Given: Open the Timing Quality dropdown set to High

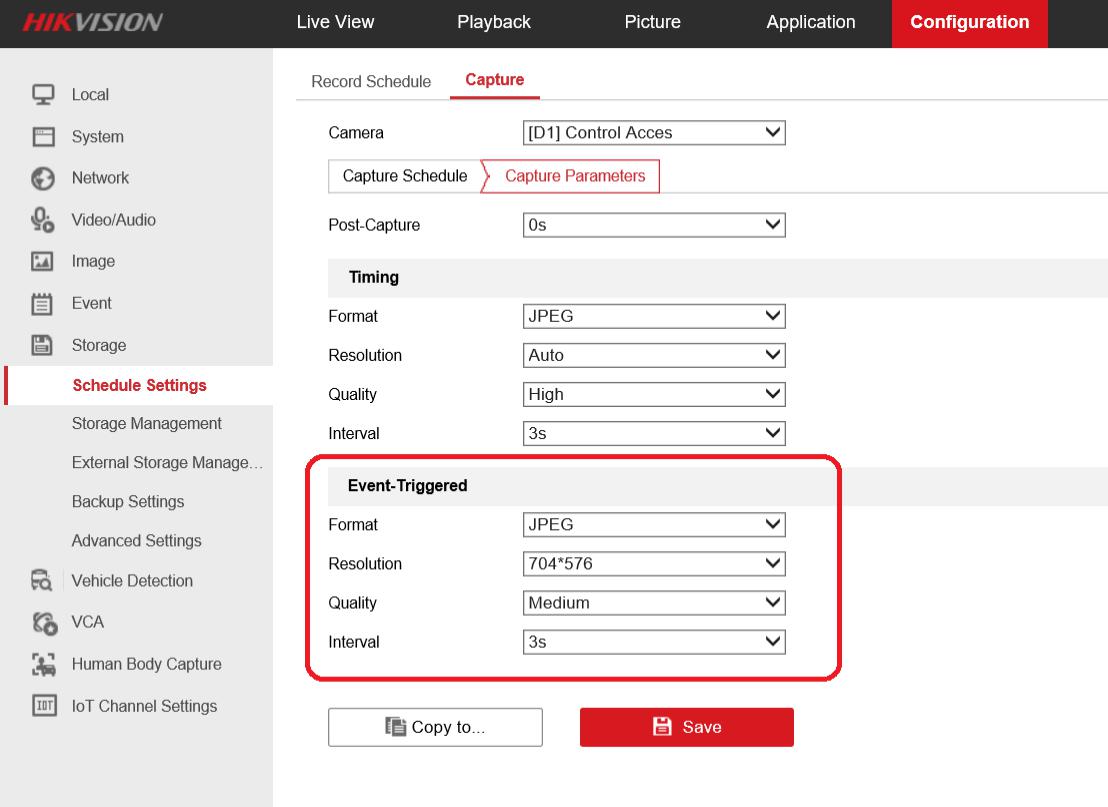Looking at the screenshot, I should tap(654, 395).
